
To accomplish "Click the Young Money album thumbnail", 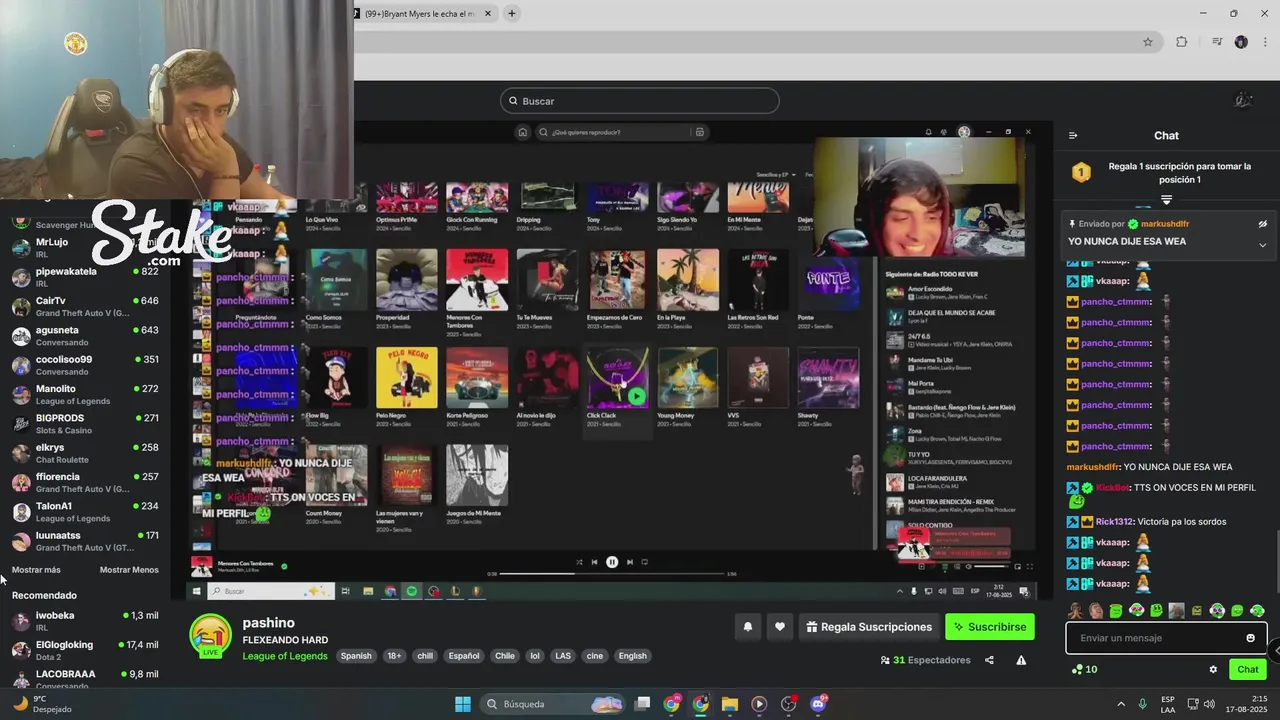I will [688, 377].
